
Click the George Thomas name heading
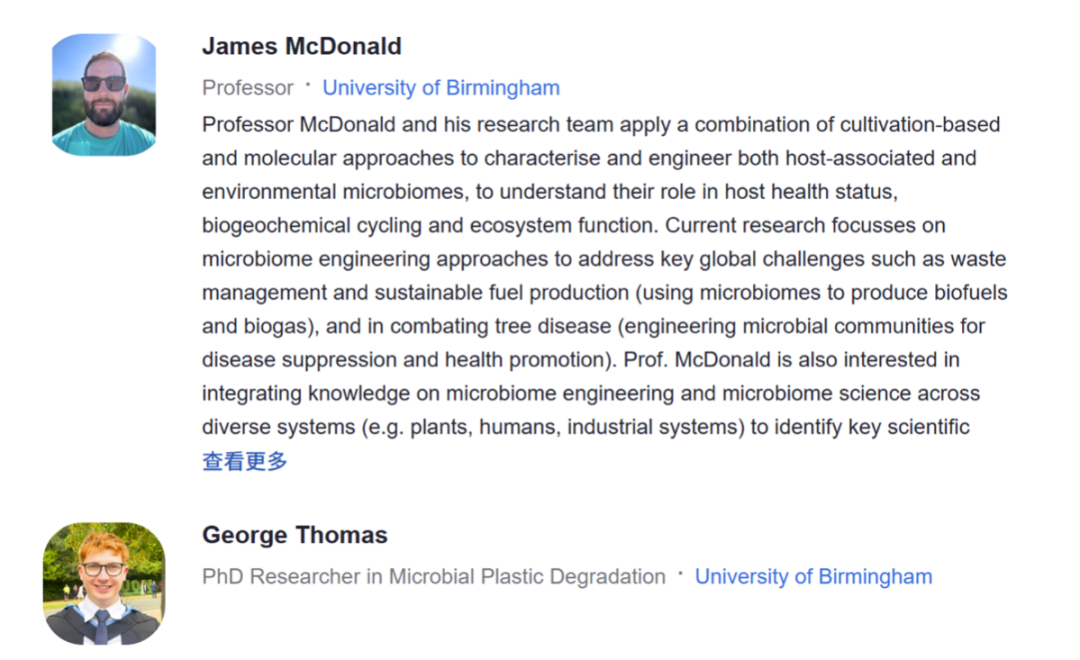(x=295, y=535)
